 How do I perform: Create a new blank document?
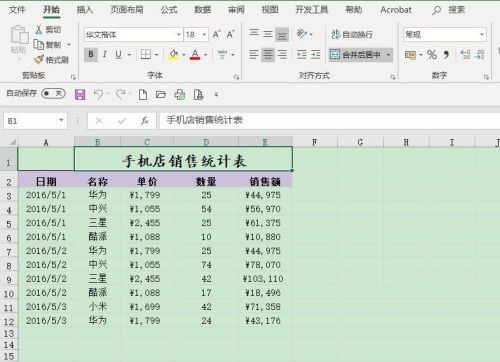pyautogui.click(x=143, y=95)
